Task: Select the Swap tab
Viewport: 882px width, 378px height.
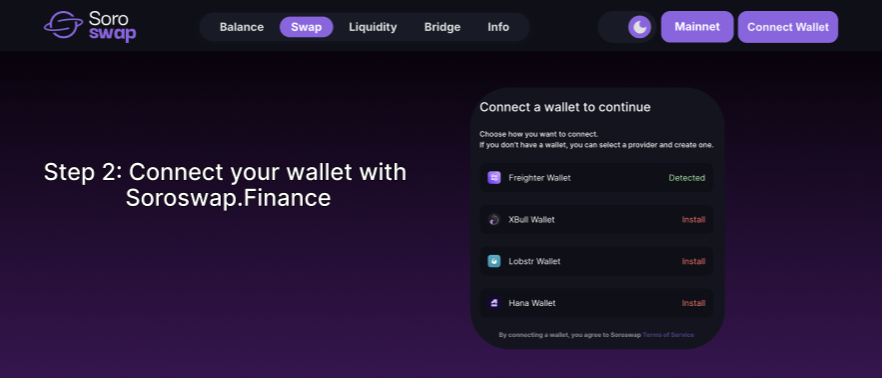Action: 307,27
